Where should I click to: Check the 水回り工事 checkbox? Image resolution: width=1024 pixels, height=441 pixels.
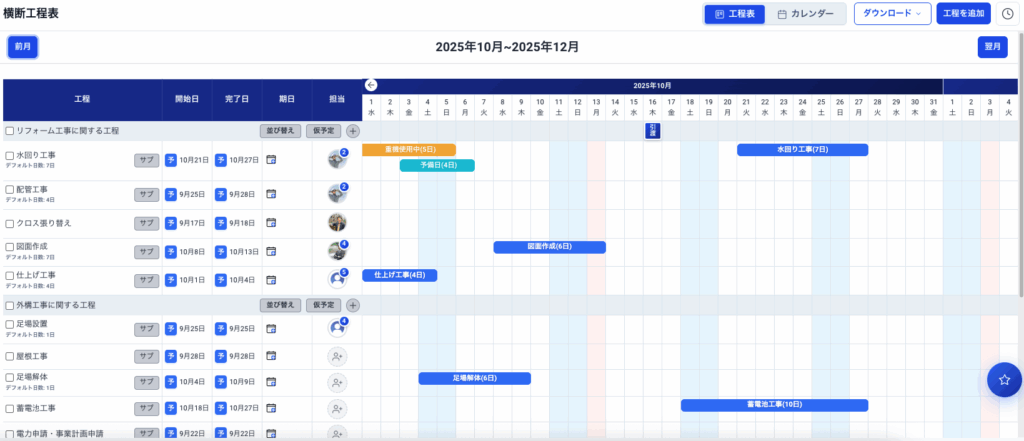pos(10,156)
